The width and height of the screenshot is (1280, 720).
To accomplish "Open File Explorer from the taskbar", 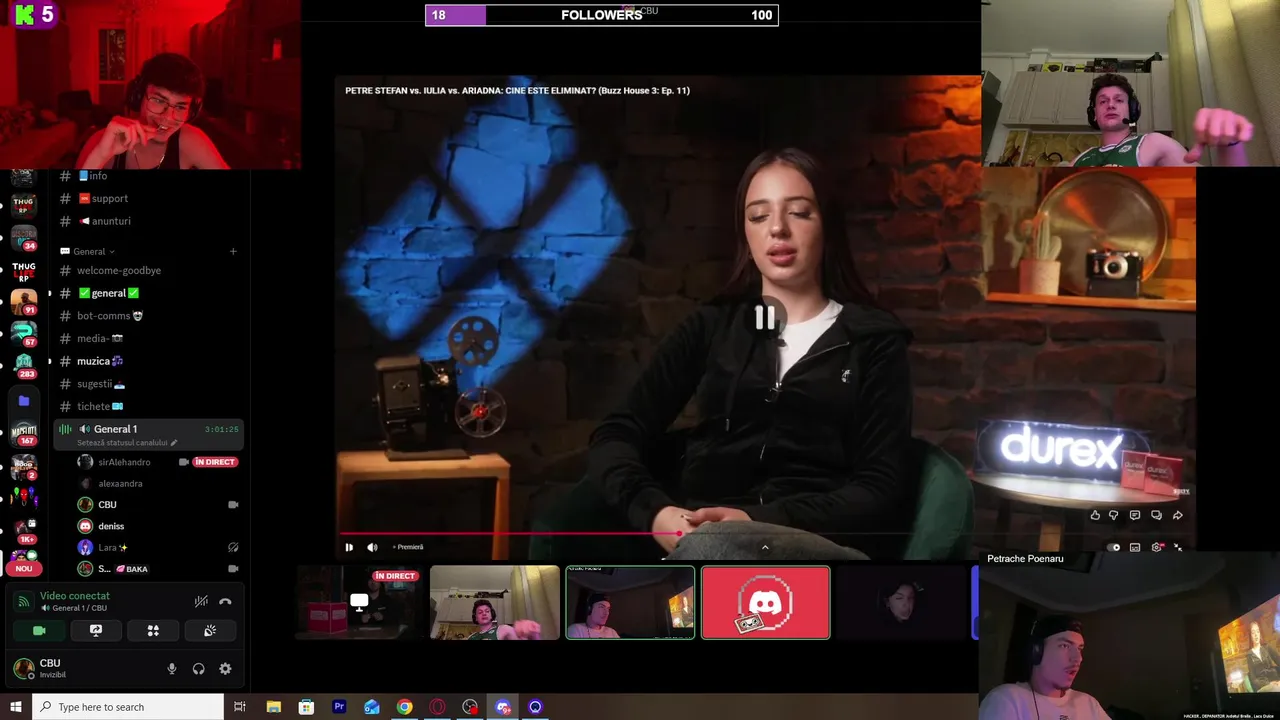I will coord(273,707).
